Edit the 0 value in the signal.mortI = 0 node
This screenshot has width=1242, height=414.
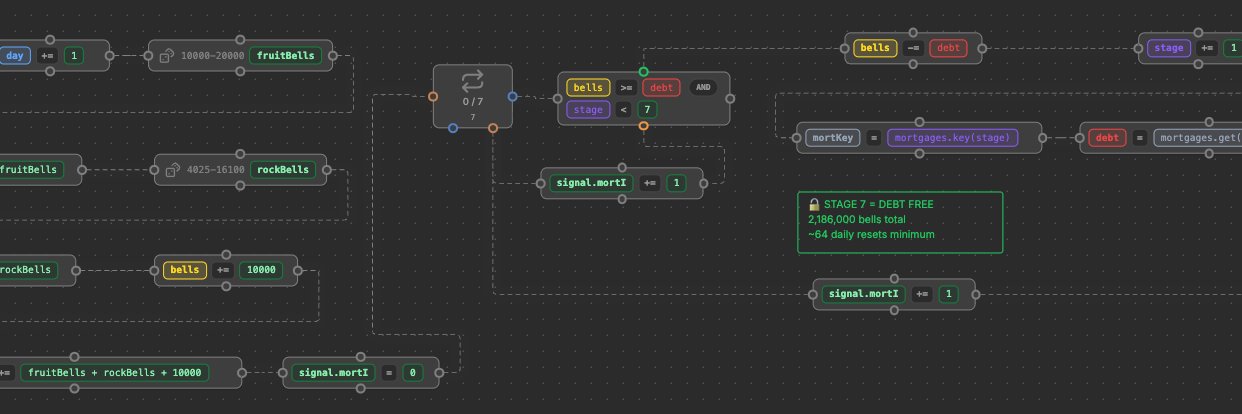click(411, 373)
